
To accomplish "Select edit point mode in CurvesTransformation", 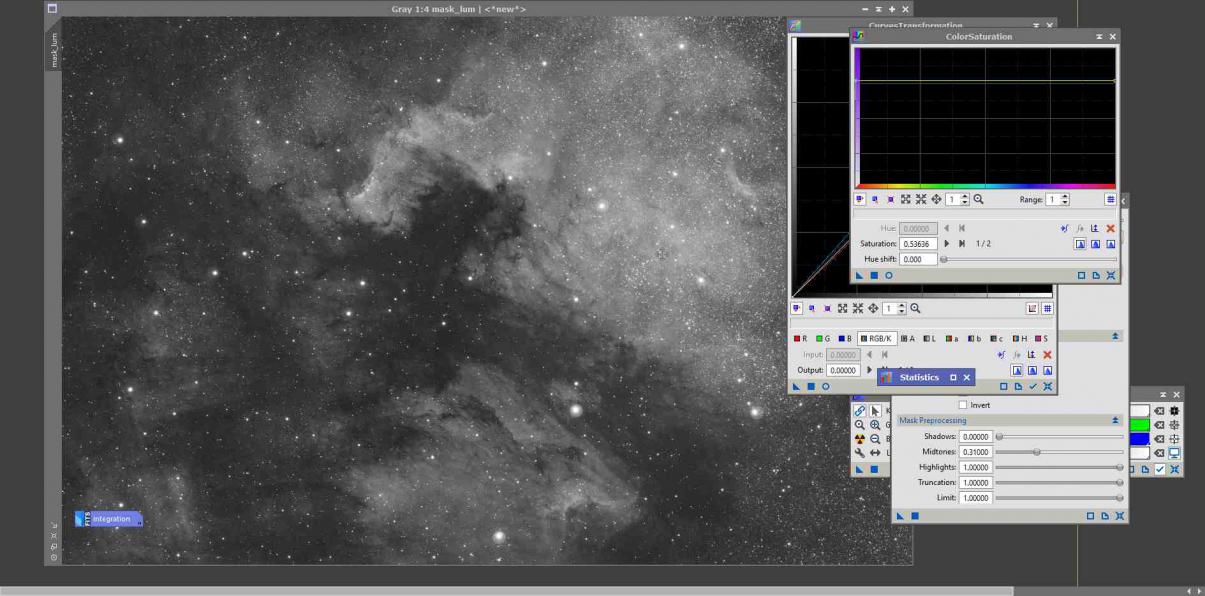I will [x=796, y=308].
